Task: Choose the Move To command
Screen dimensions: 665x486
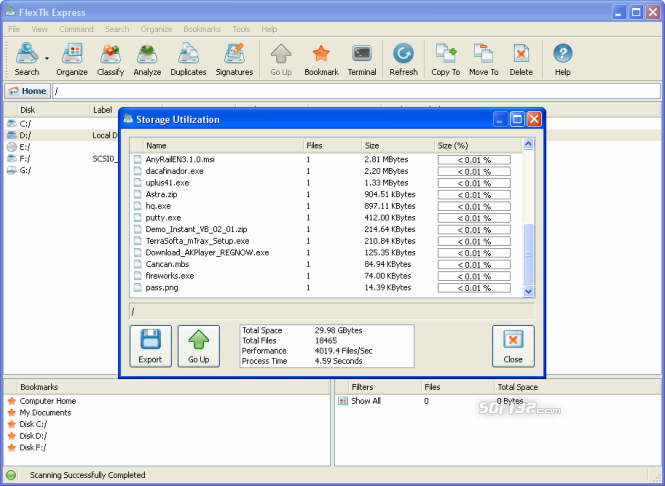Action: pos(483,59)
